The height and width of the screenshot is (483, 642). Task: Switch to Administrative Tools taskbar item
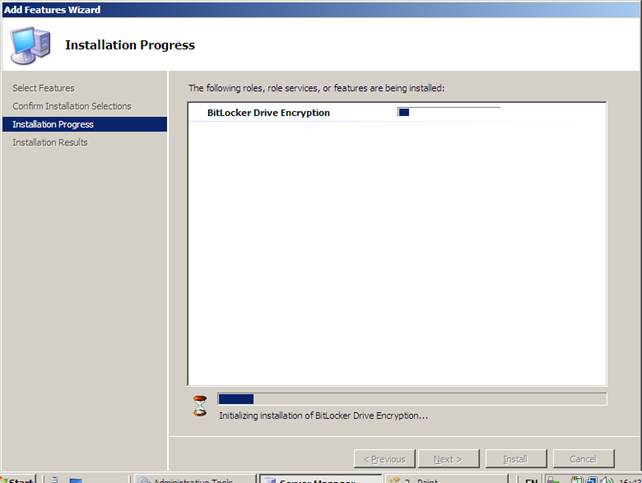(x=194, y=480)
